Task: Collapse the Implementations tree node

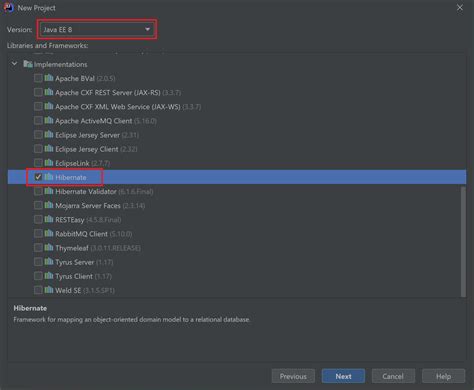Action: click(x=14, y=63)
